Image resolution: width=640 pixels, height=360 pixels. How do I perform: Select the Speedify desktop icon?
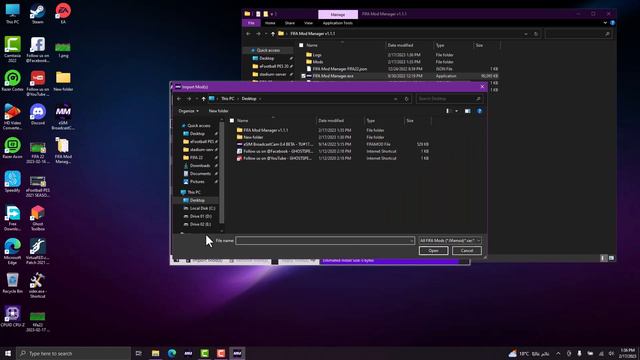12,182
